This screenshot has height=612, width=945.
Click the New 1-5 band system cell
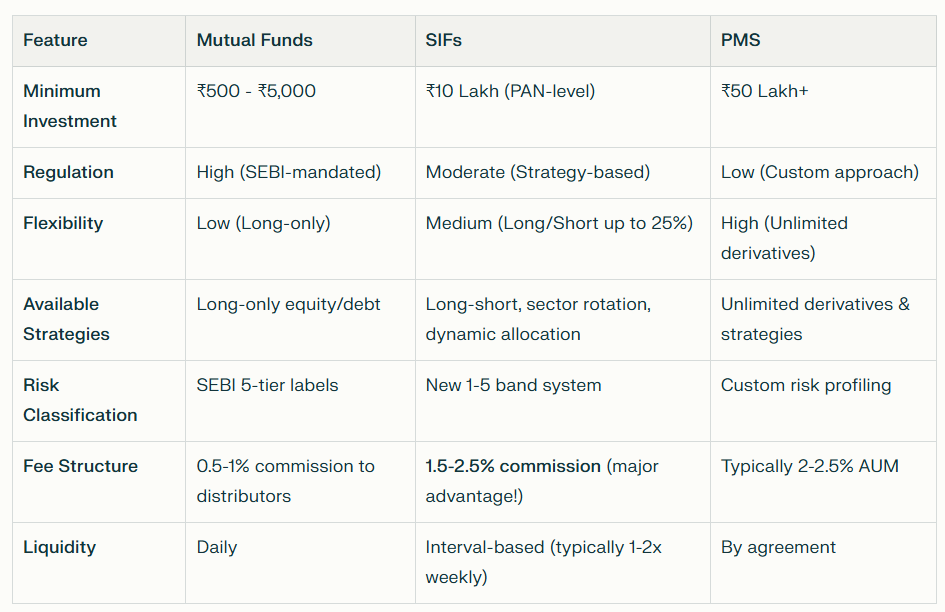tap(513, 385)
